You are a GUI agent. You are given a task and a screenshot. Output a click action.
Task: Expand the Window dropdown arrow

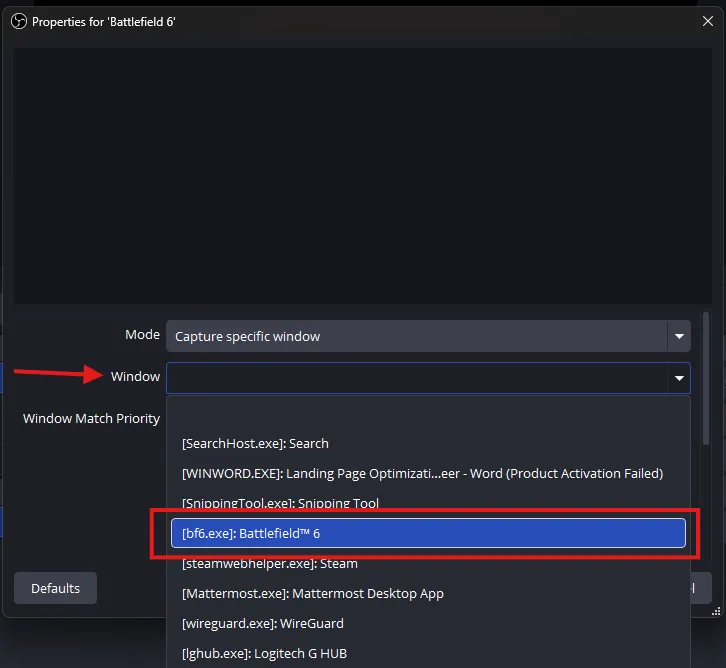tap(679, 378)
